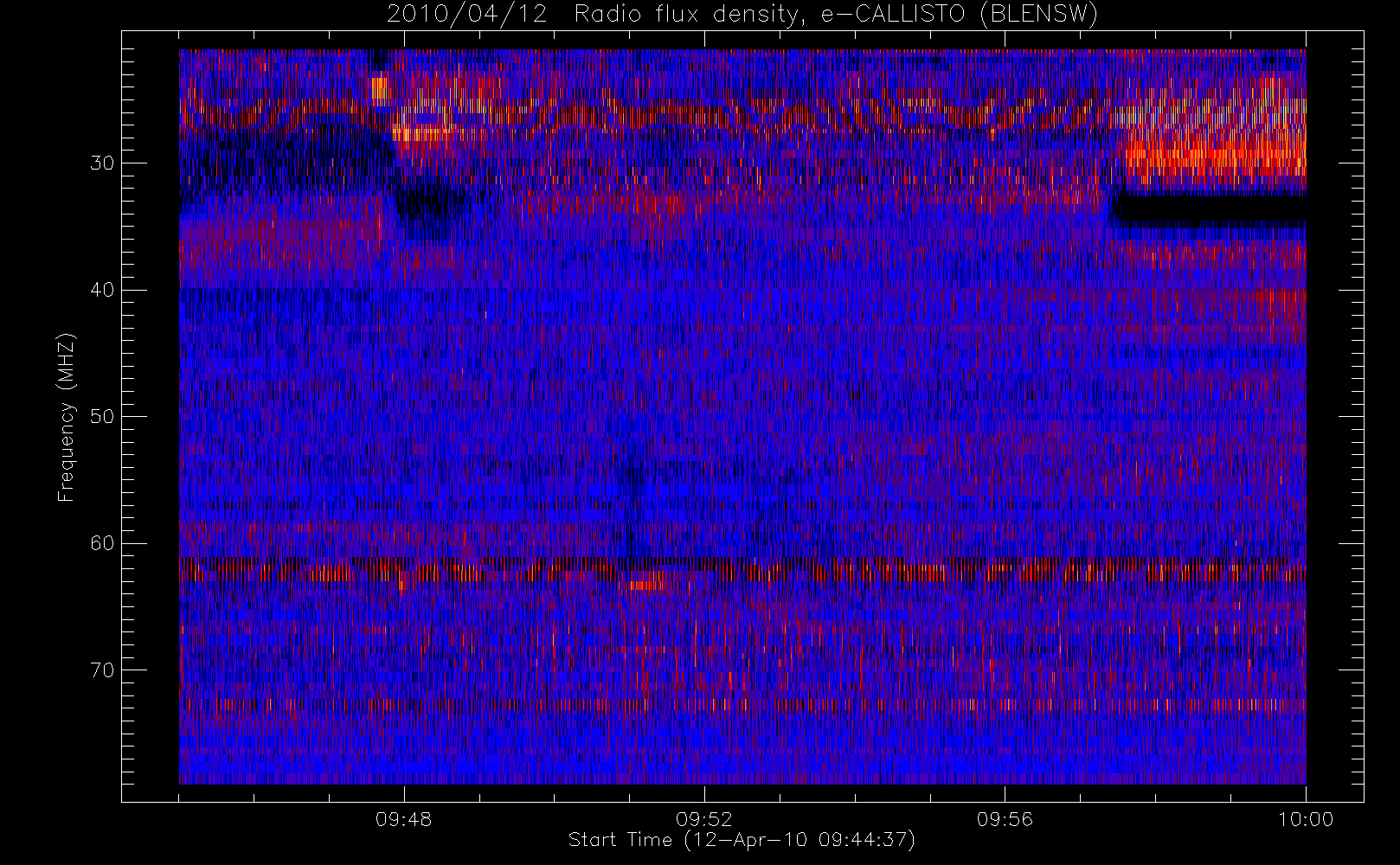Click the 70 frequency tick label

pyautogui.click(x=102, y=670)
